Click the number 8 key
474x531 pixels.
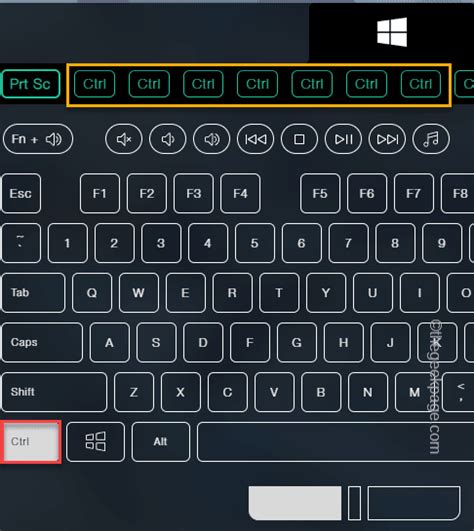(x=395, y=243)
